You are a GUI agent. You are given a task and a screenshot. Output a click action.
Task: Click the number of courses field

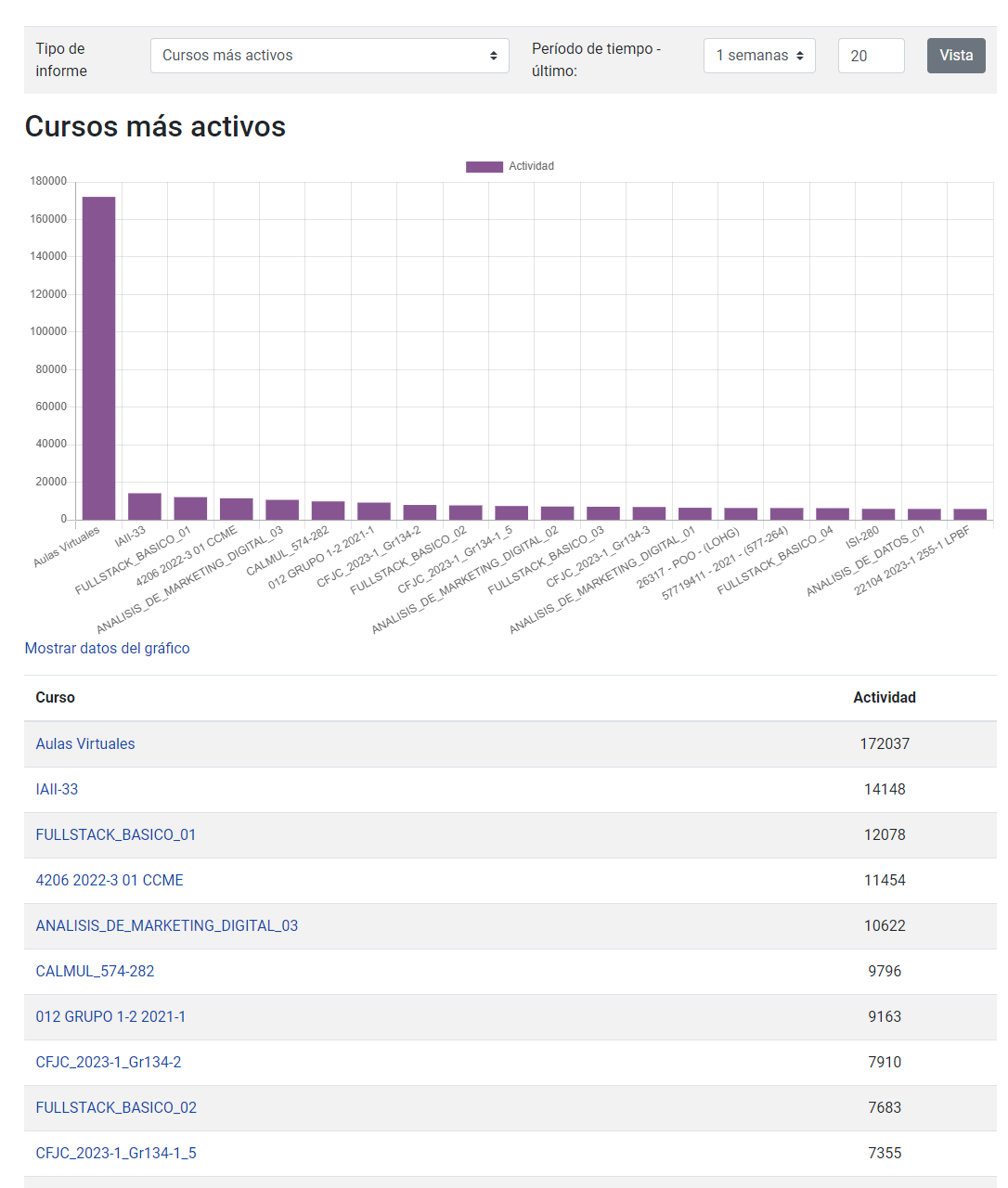[x=870, y=56]
